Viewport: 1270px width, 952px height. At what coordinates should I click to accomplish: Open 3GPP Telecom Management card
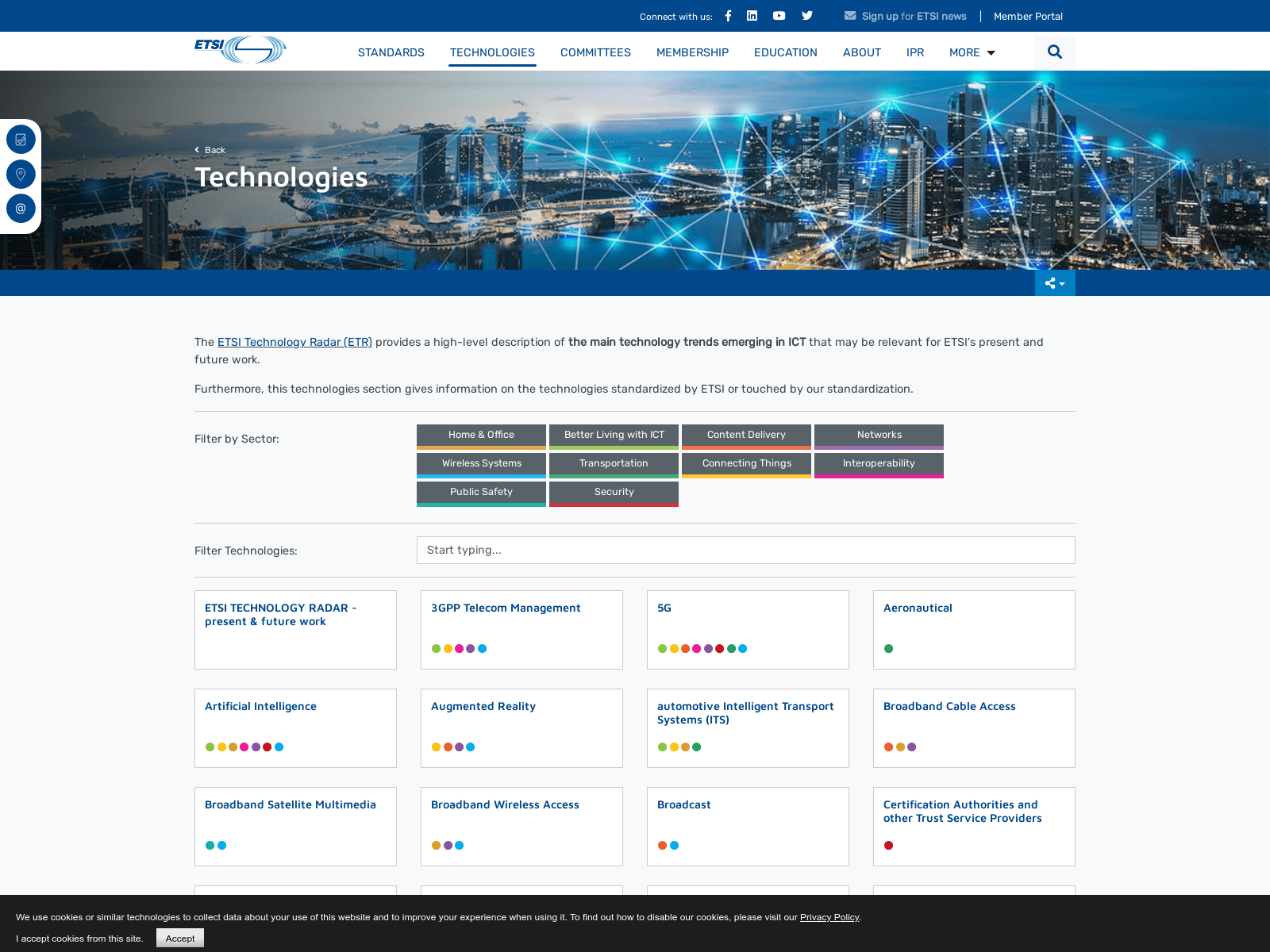pos(521,630)
